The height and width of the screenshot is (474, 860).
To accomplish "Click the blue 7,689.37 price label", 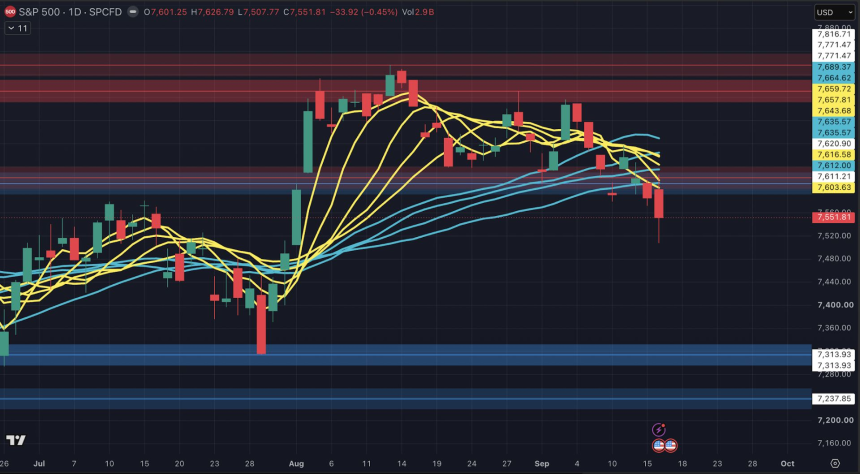I will pos(833,67).
